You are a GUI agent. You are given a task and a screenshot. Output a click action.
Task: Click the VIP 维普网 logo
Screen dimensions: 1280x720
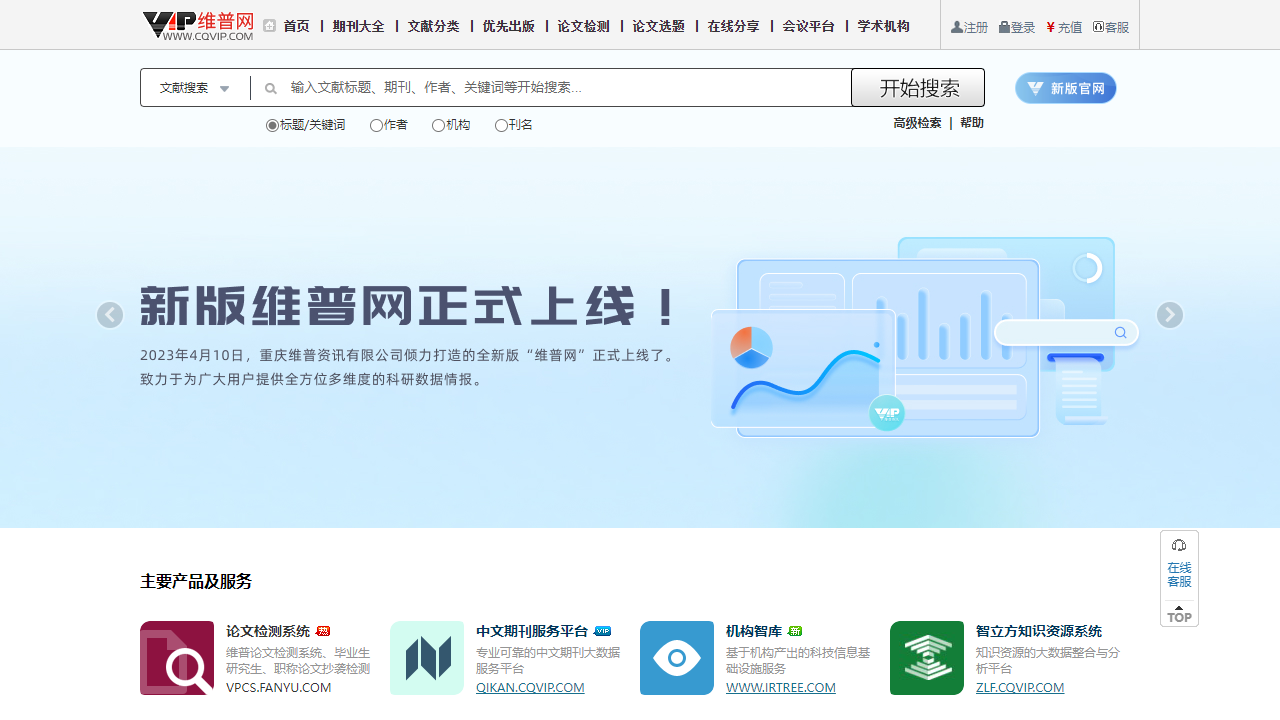[x=198, y=26]
